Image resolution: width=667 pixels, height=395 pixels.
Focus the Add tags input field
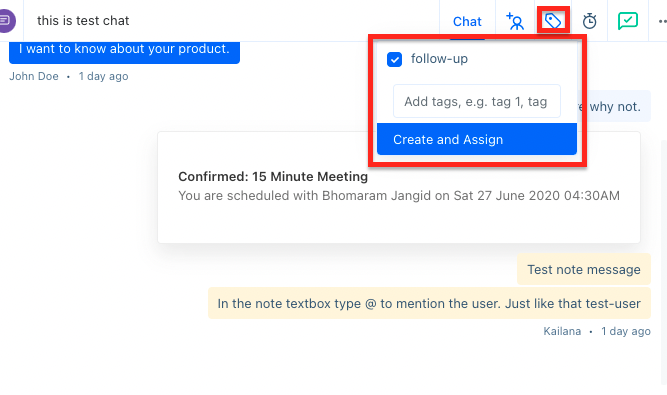pos(476,101)
